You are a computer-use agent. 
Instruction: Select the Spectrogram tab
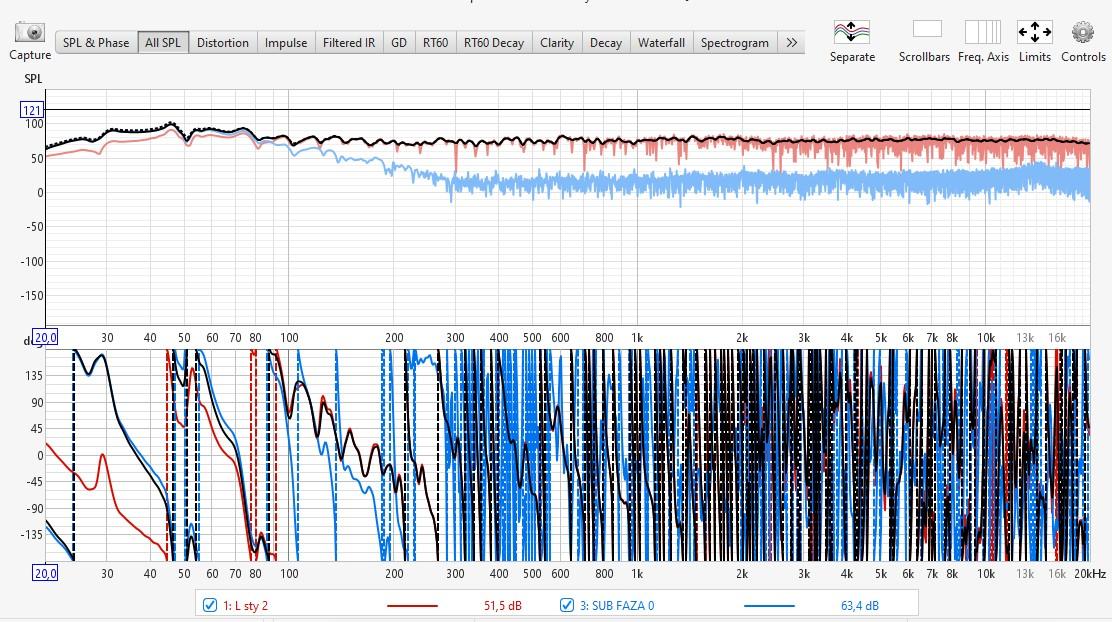click(734, 43)
